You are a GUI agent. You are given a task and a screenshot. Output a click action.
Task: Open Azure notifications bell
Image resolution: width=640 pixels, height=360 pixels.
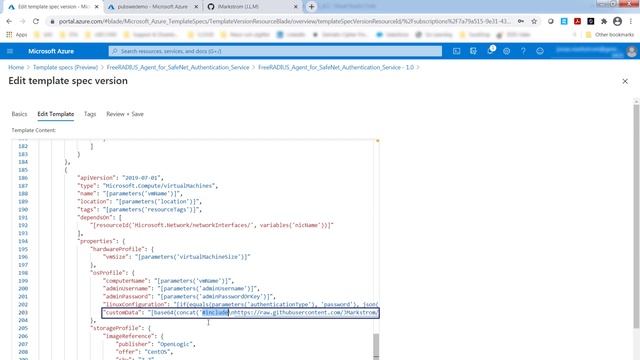(490, 51)
